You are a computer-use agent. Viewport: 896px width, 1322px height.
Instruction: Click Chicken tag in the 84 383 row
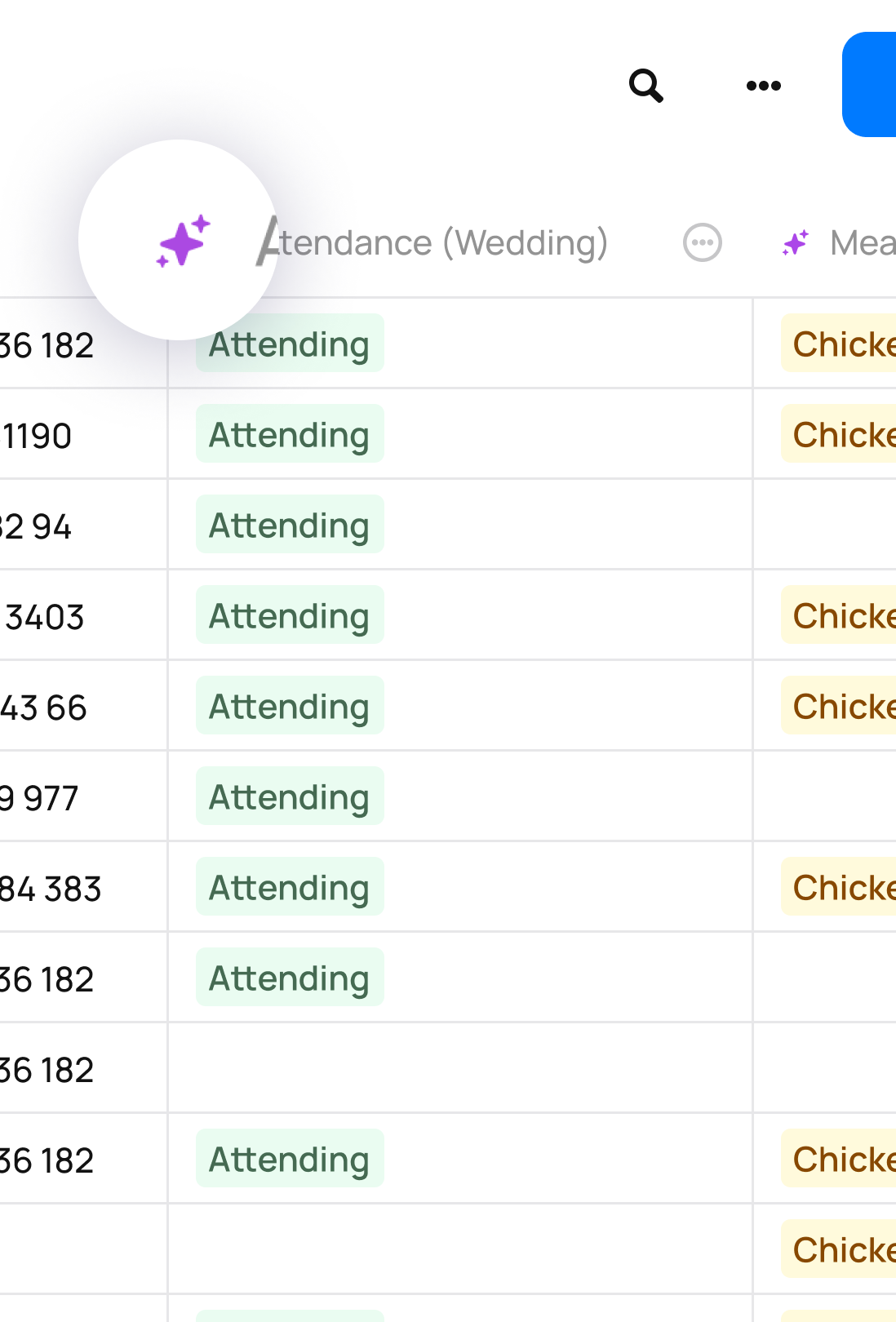(x=839, y=886)
